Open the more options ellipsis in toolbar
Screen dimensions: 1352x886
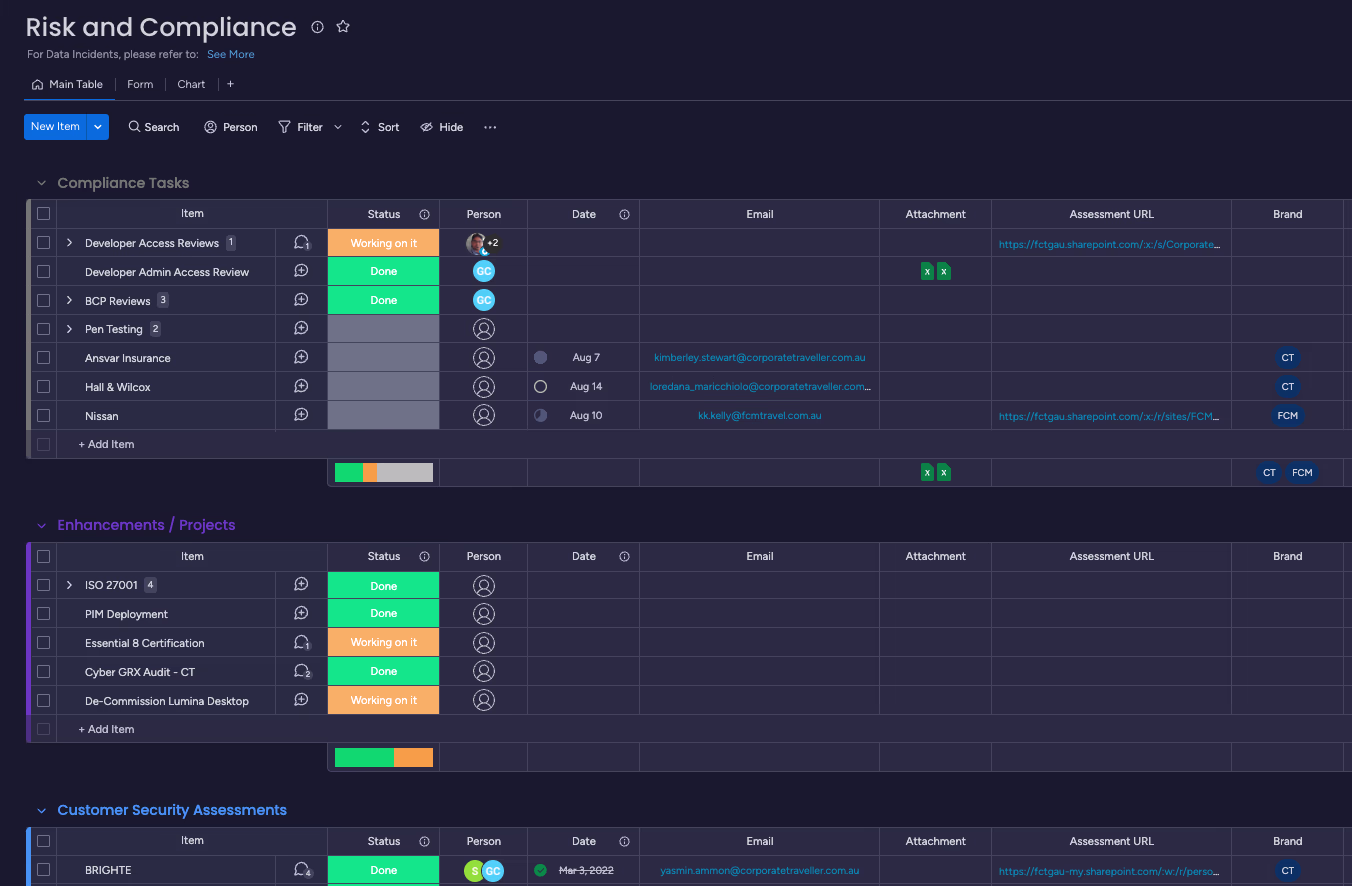[490, 127]
